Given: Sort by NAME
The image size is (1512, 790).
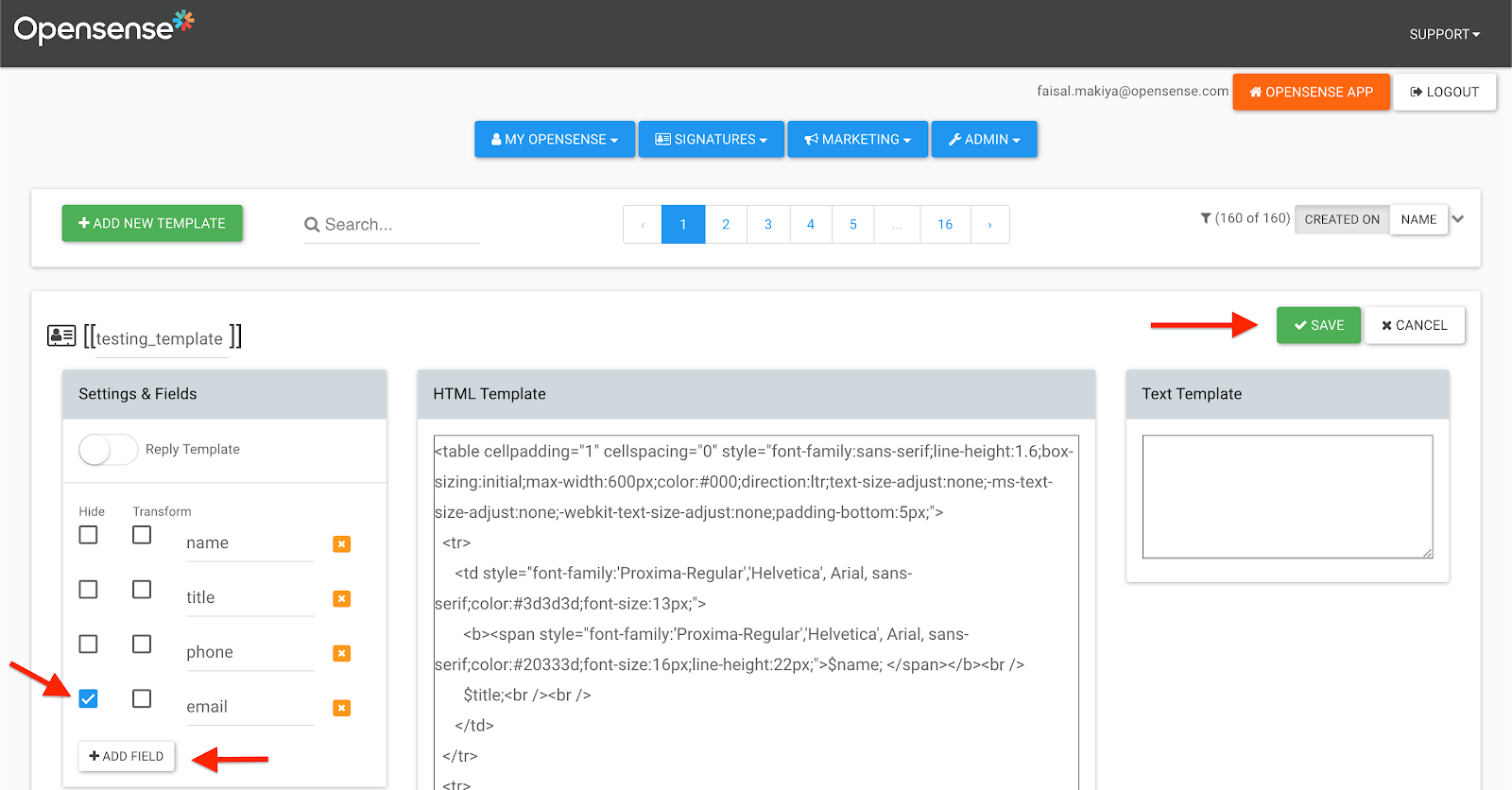Looking at the screenshot, I should (x=1418, y=219).
